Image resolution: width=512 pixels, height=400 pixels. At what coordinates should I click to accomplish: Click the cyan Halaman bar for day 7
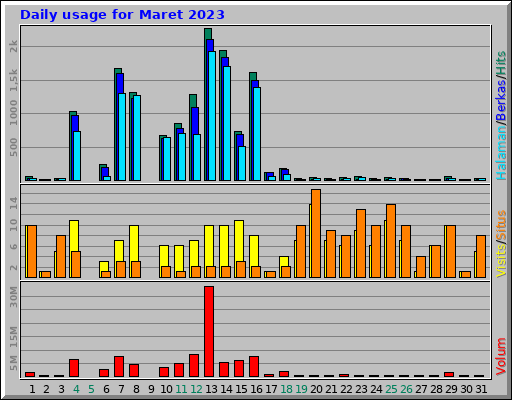coord(122,137)
